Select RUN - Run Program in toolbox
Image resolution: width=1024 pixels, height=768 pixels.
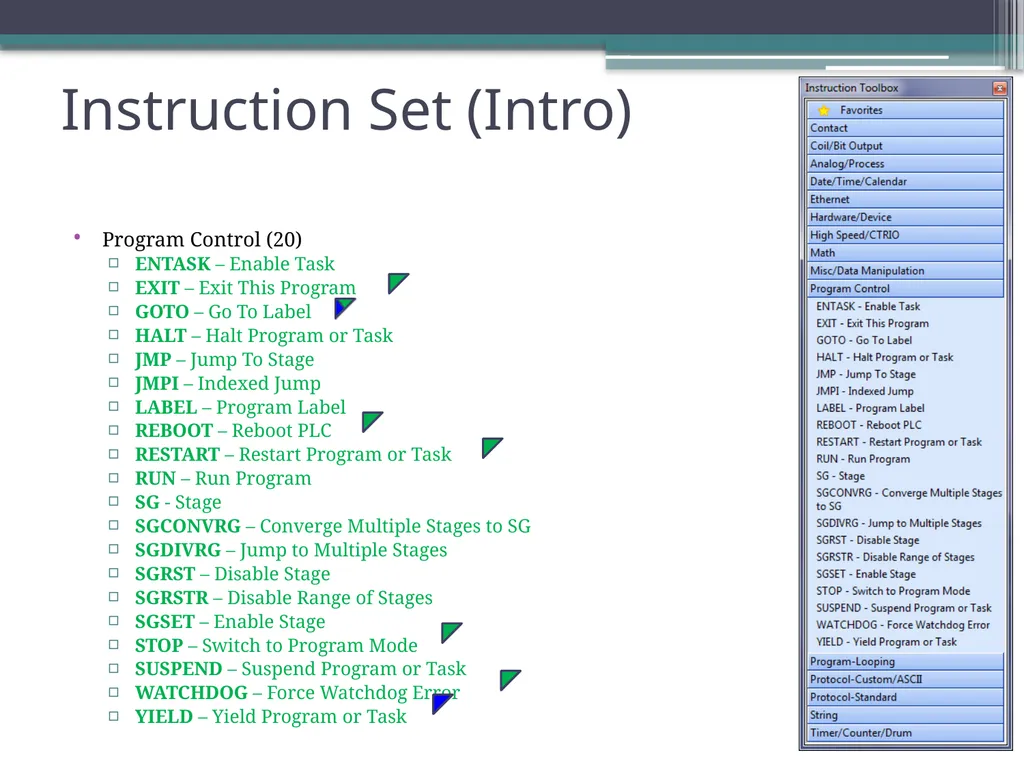tap(863, 459)
